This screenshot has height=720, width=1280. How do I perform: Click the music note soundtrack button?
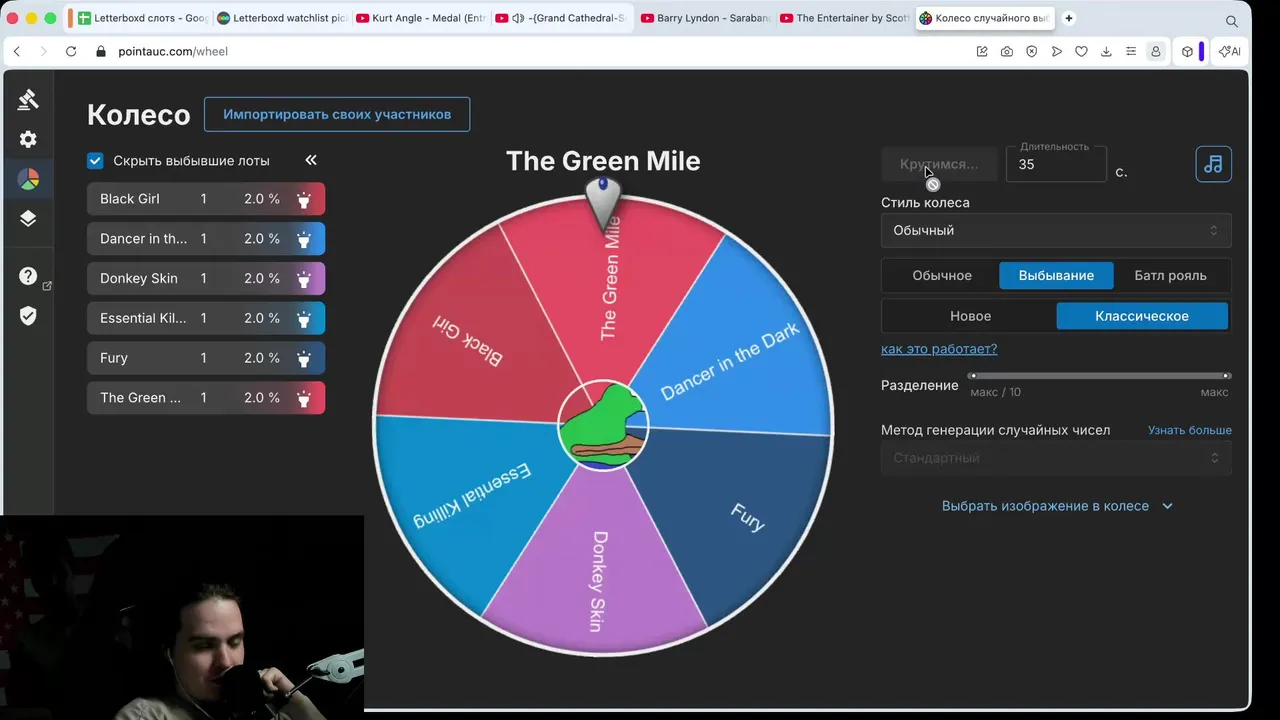point(1213,164)
